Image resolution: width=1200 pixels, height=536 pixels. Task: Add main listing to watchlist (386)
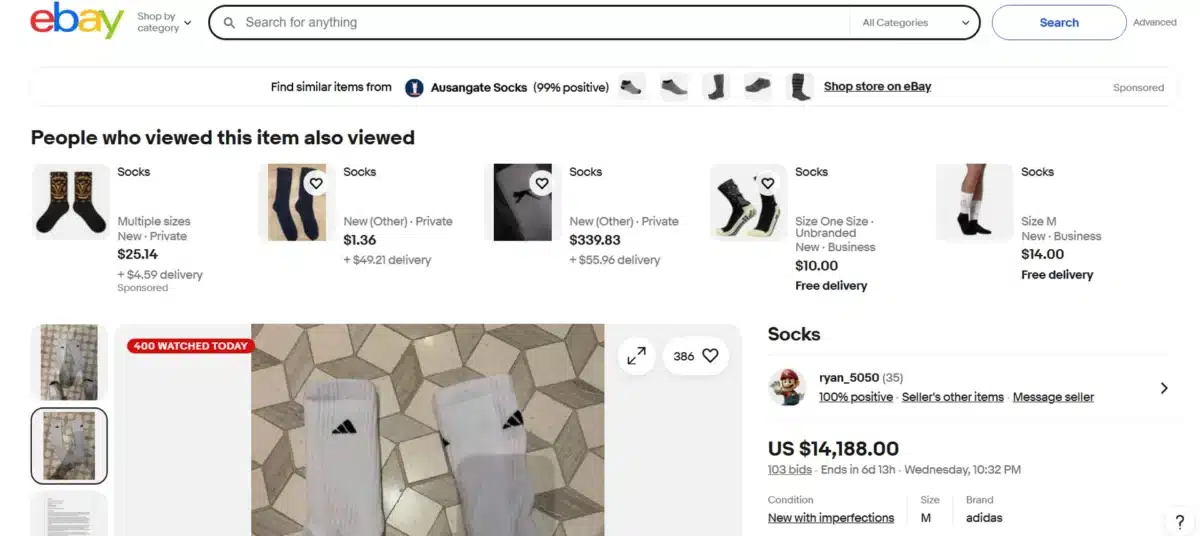click(x=696, y=355)
